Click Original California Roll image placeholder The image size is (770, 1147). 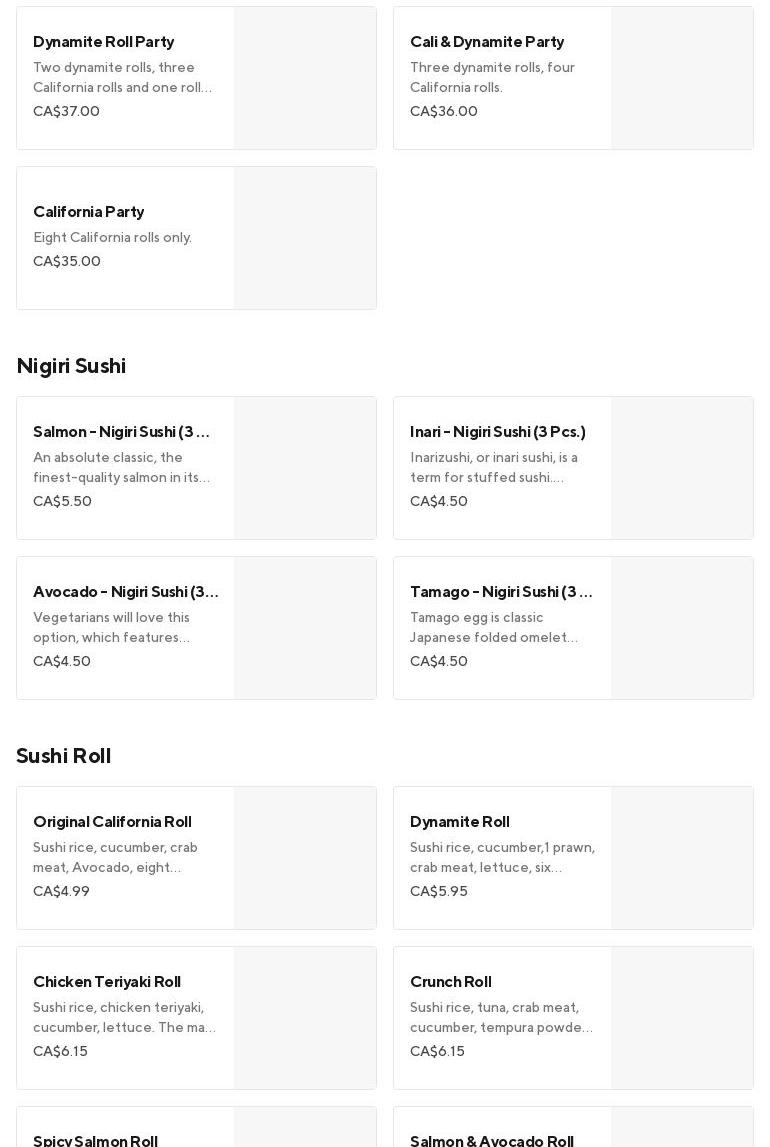pyautogui.click(x=305, y=858)
